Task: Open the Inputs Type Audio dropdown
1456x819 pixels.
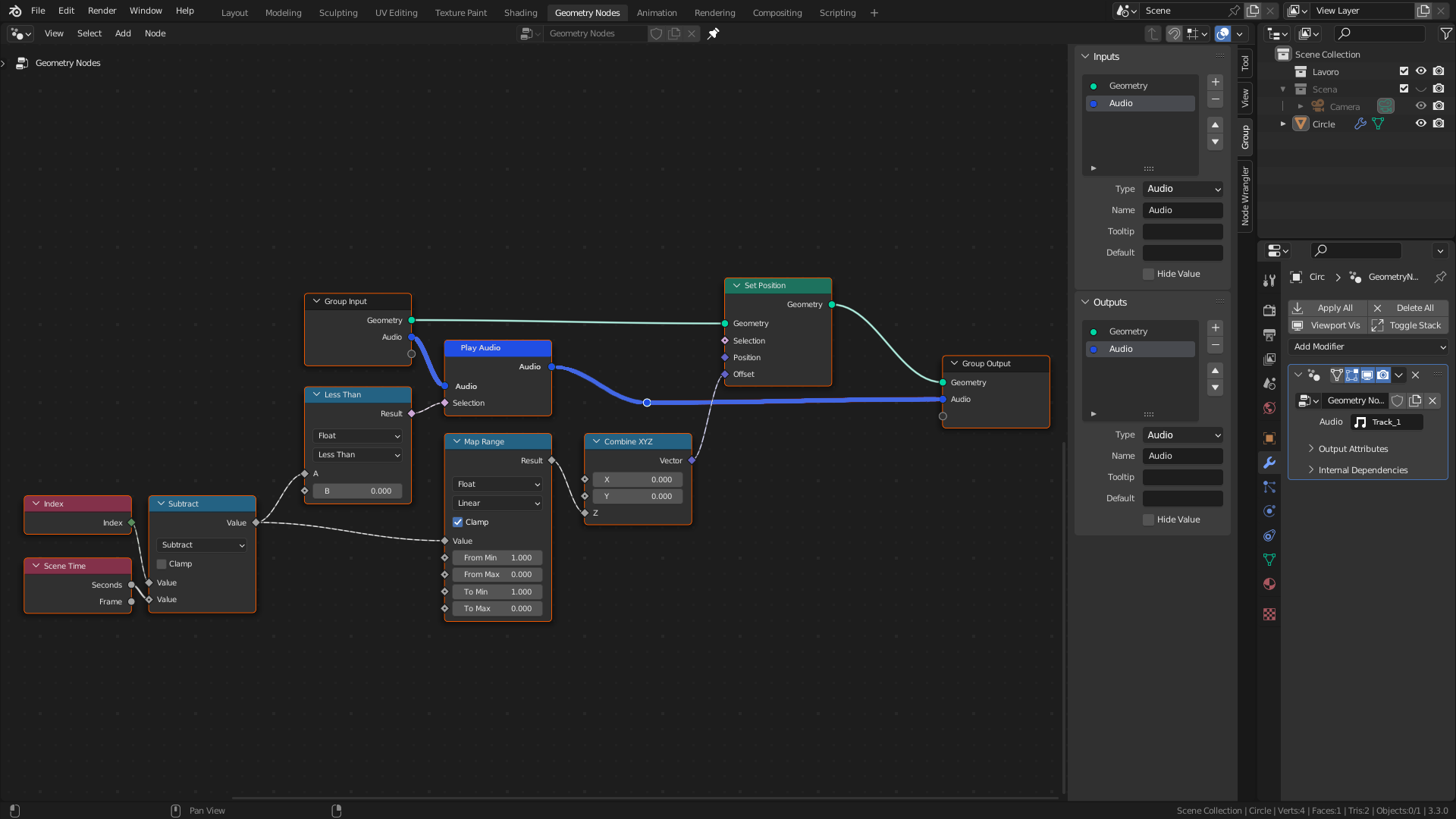Action: (1183, 189)
